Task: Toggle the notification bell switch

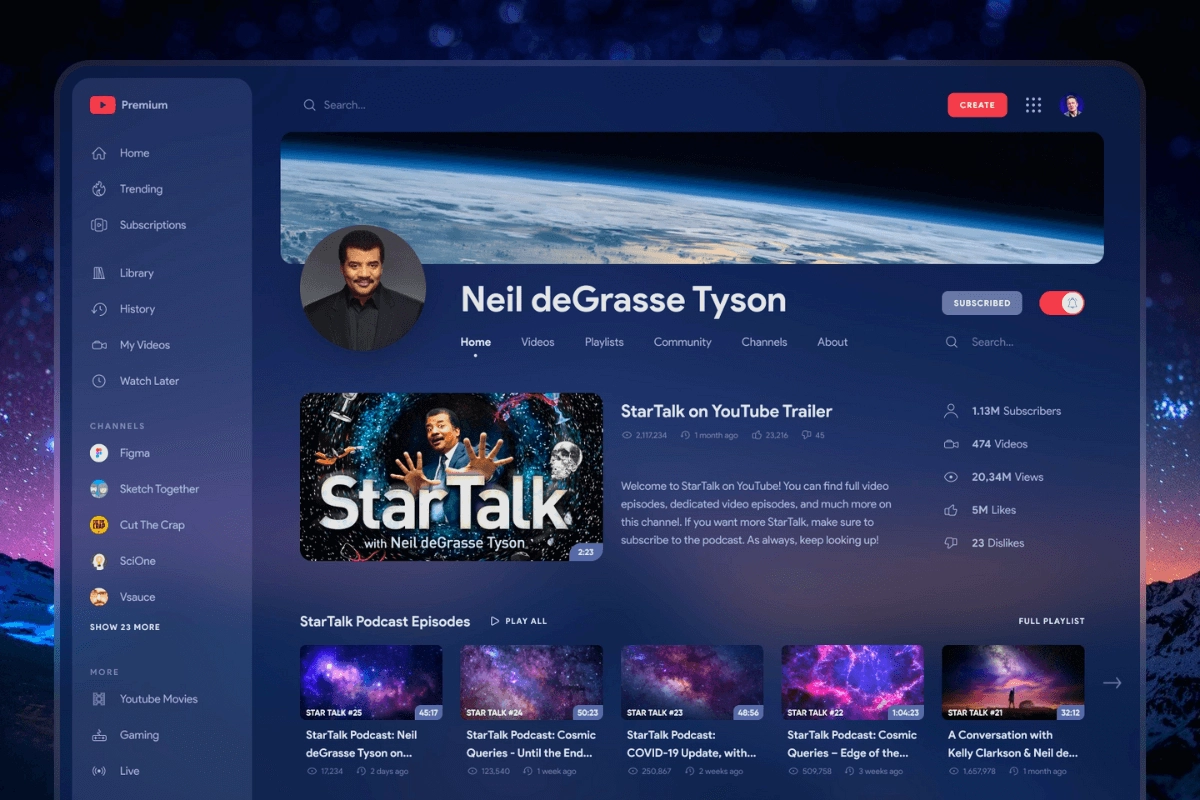Action: click(1062, 303)
